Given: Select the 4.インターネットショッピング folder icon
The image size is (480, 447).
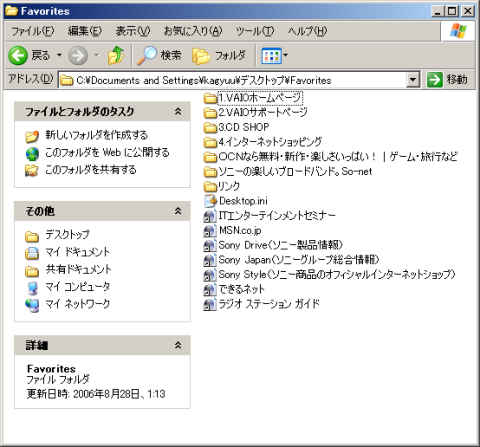Looking at the screenshot, I should tap(210, 142).
